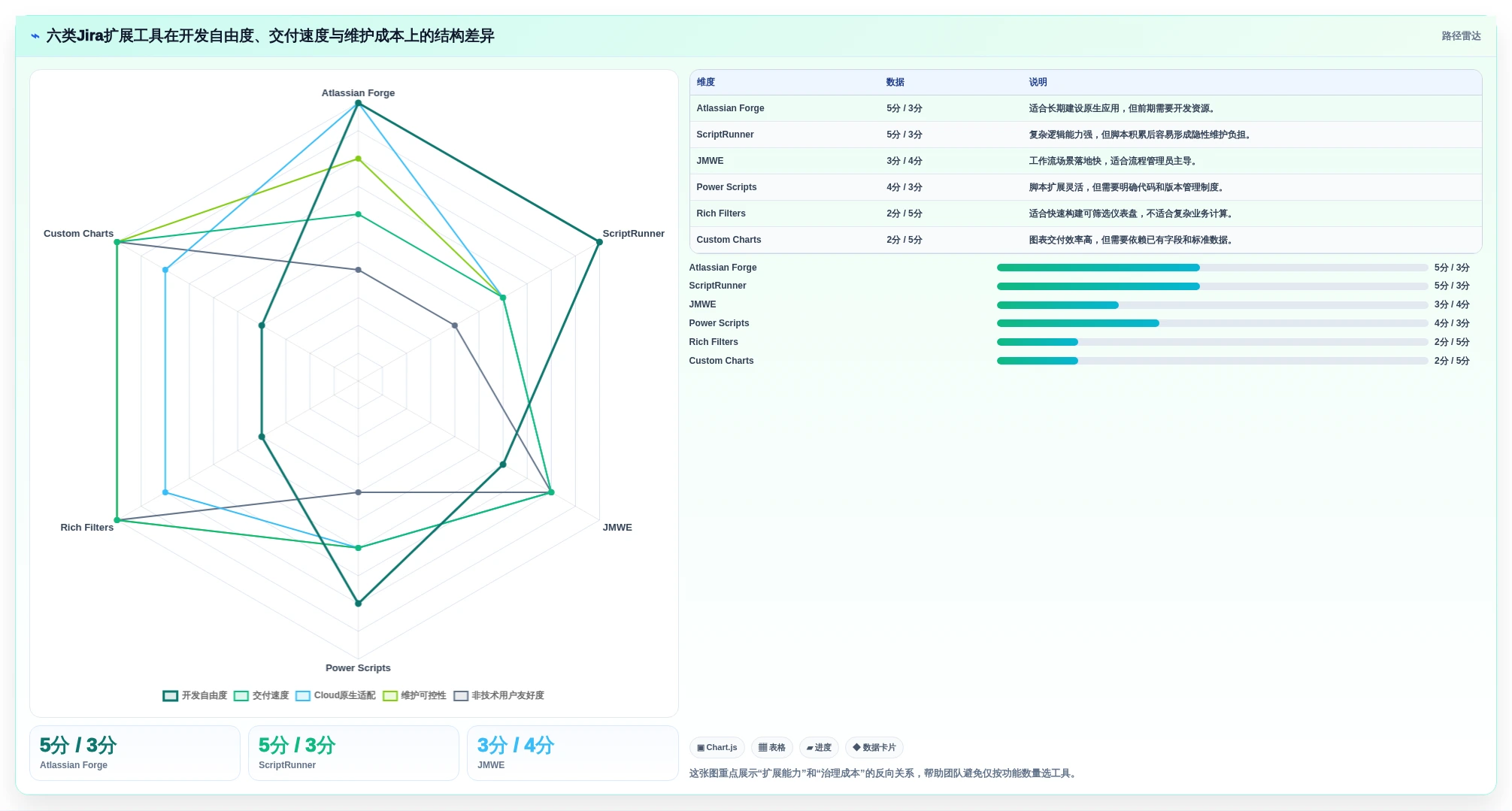Click the blue logo icon beside the title
1512x811 pixels.
point(35,36)
